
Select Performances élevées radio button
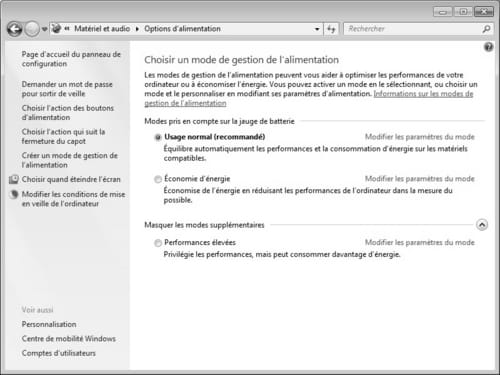(158, 243)
